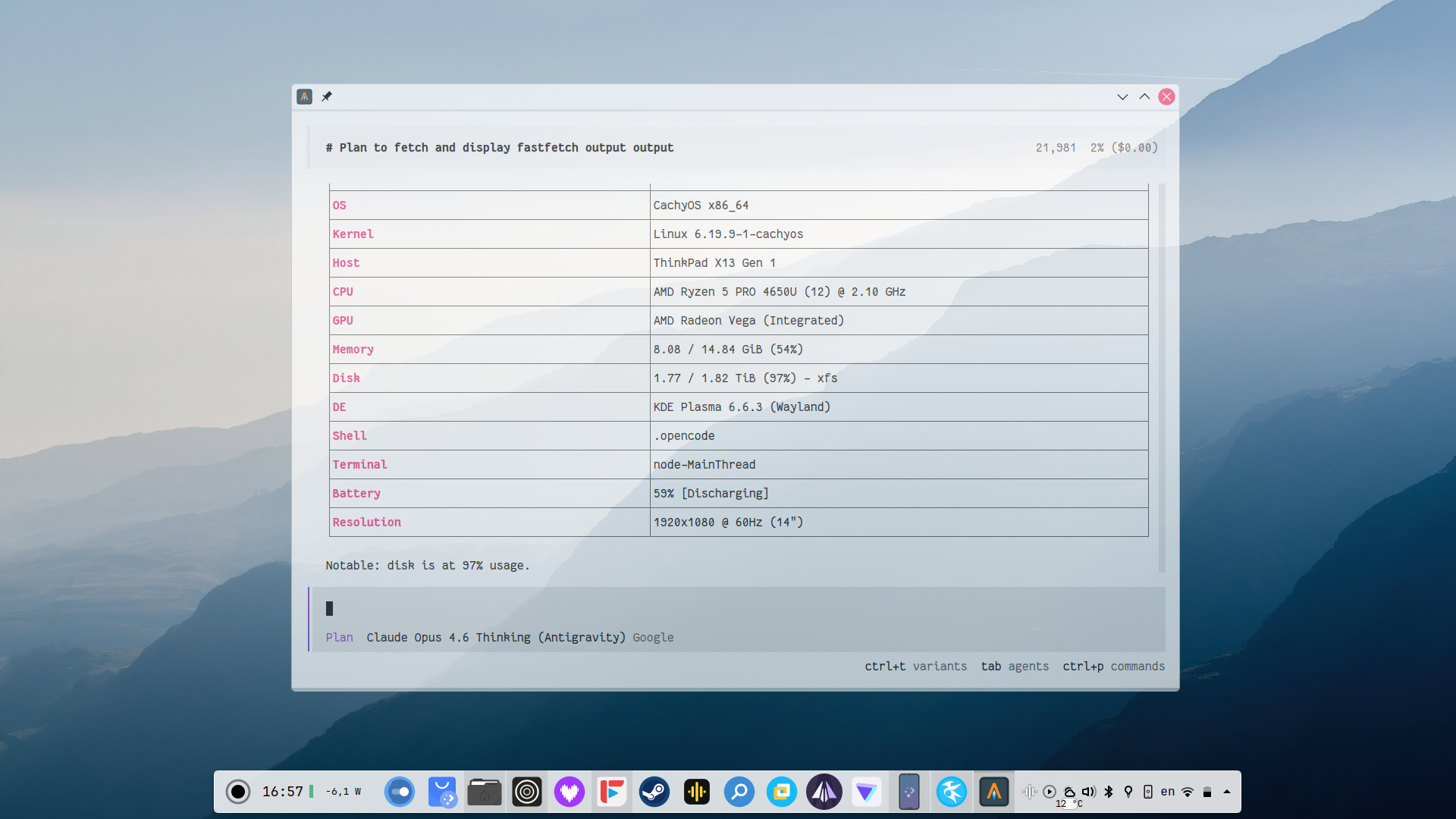Click the Plan agent mode label
The image size is (1456, 819).
click(339, 637)
